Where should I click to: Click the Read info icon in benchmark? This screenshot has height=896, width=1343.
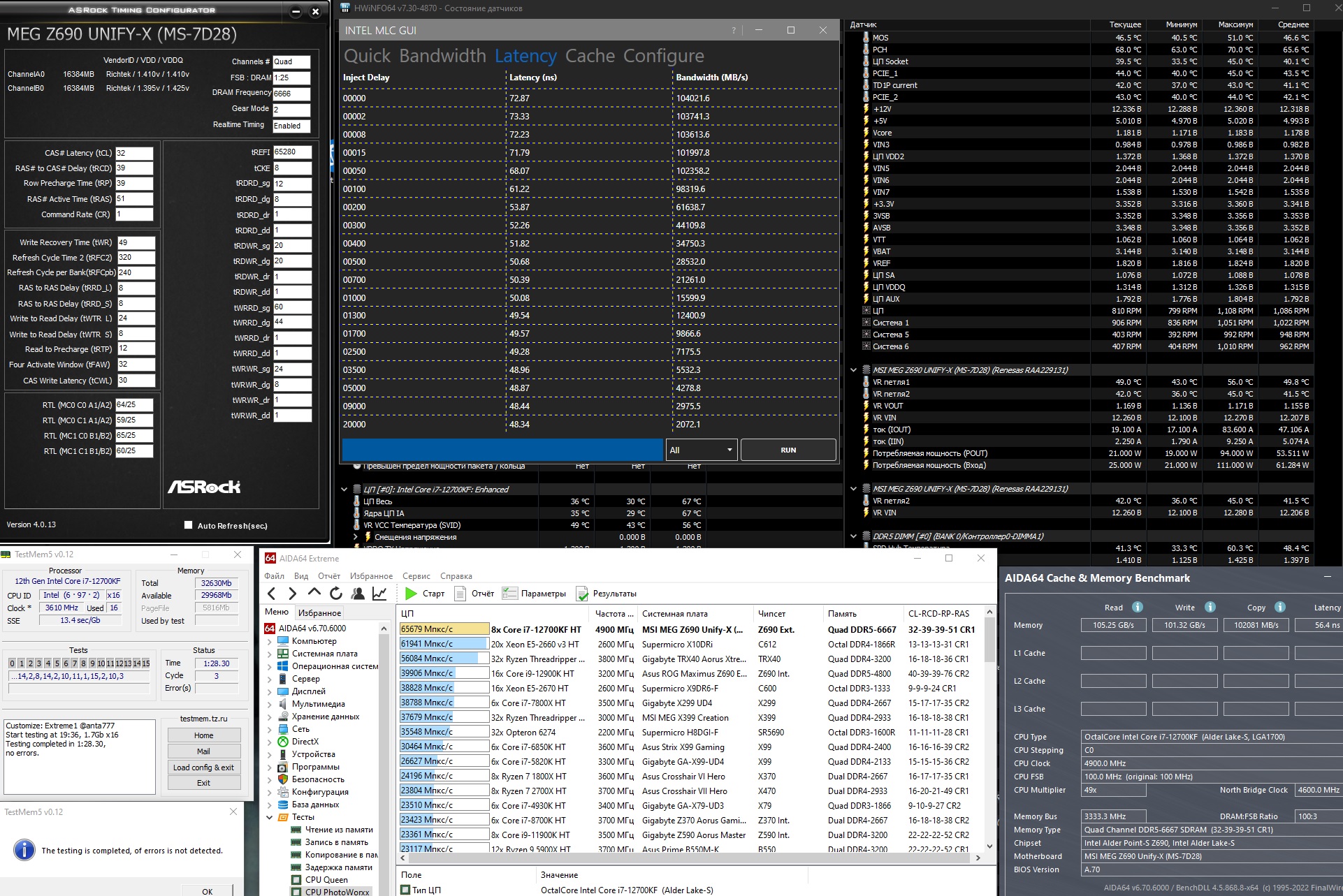click(1137, 607)
